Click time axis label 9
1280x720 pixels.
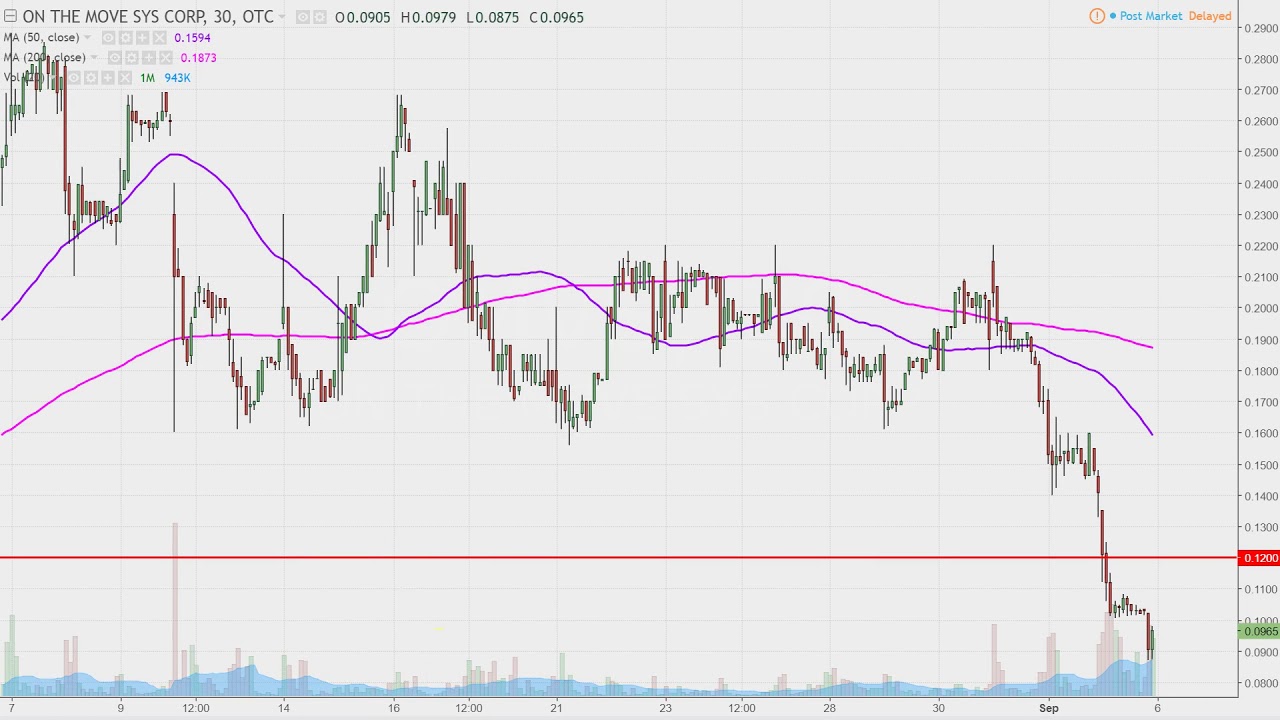click(x=120, y=708)
